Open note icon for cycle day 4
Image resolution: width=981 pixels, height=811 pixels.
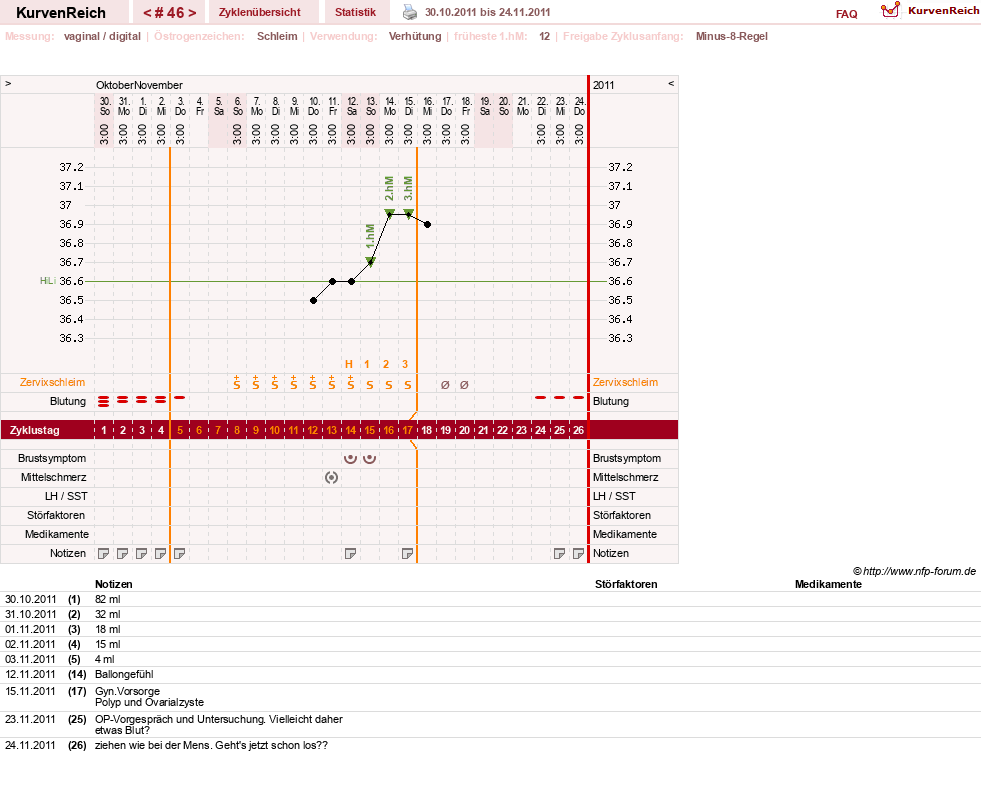pyautogui.click(x=160, y=554)
